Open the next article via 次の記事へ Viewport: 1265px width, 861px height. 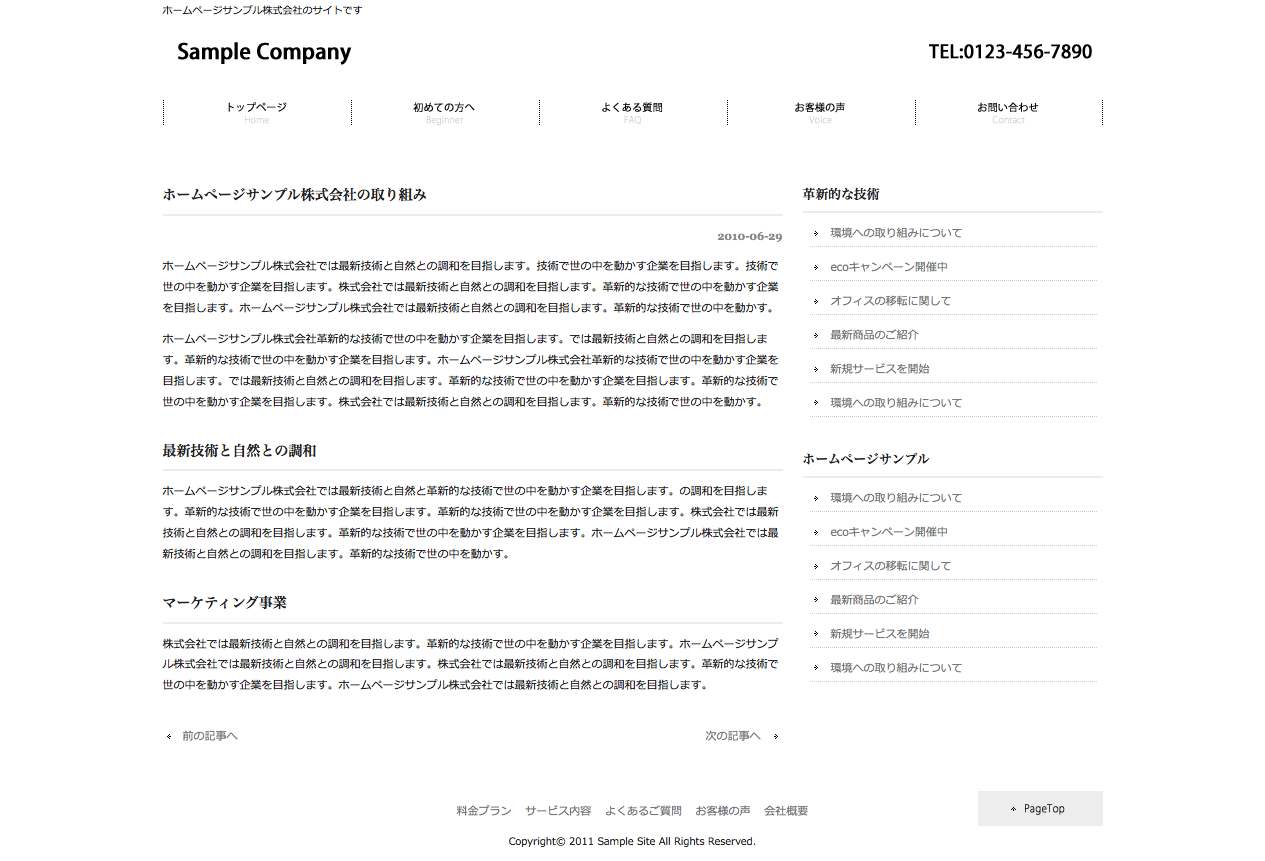[x=732, y=736]
